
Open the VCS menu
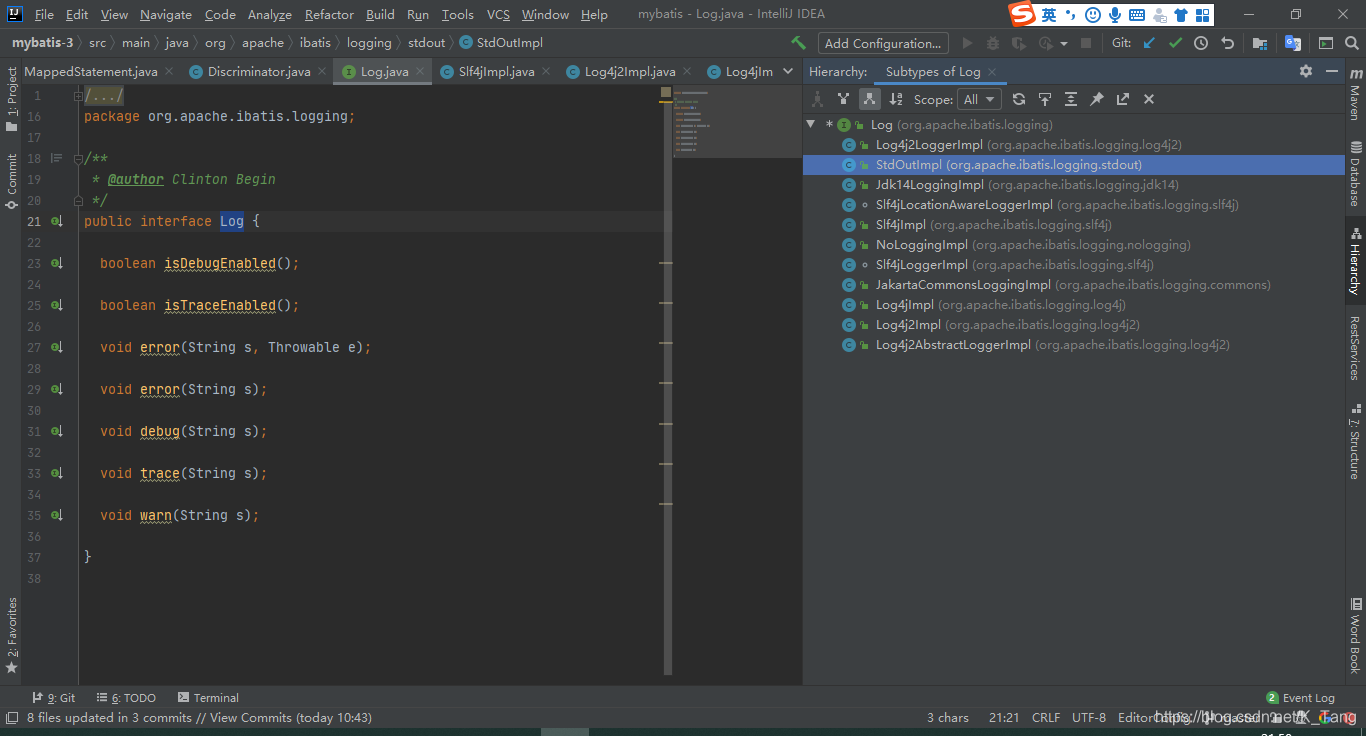pyautogui.click(x=498, y=14)
